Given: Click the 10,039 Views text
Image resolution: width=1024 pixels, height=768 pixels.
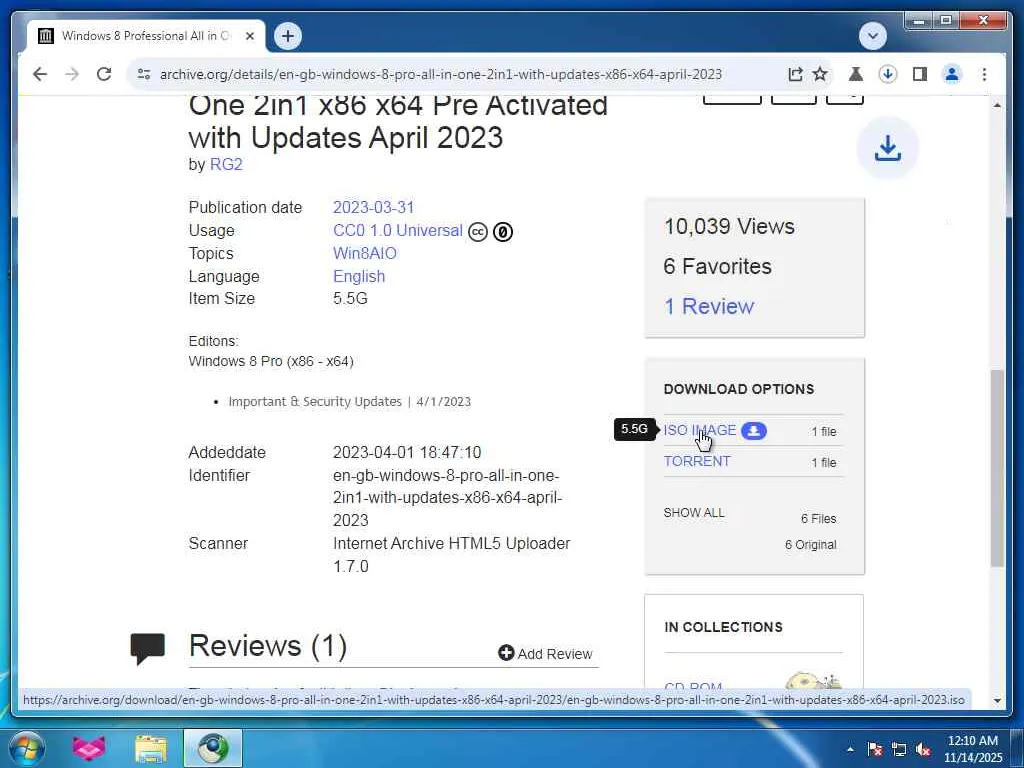Looking at the screenshot, I should tap(729, 227).
